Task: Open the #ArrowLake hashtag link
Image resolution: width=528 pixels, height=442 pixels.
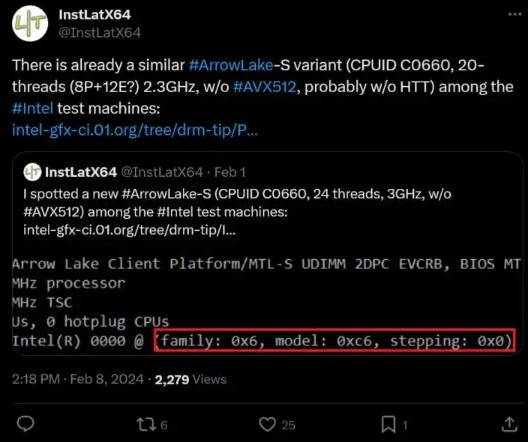Action: pyautogui.click(x=231, y=65)
